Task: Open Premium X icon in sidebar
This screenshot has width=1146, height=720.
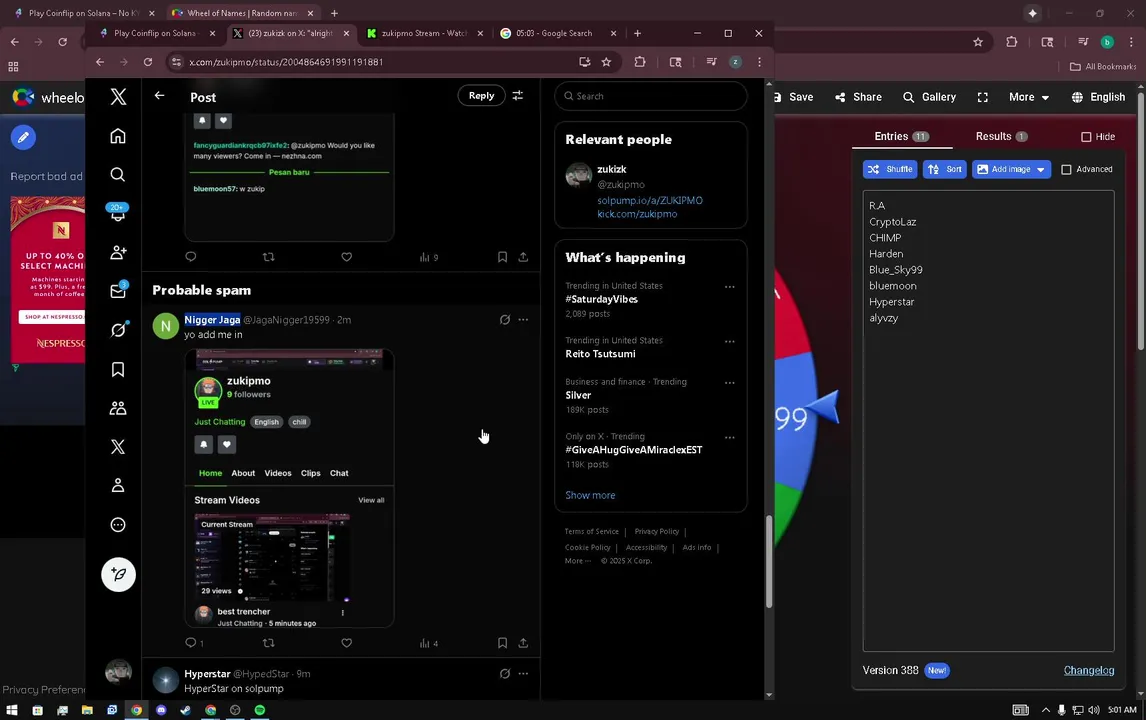Action: point(118,447)
